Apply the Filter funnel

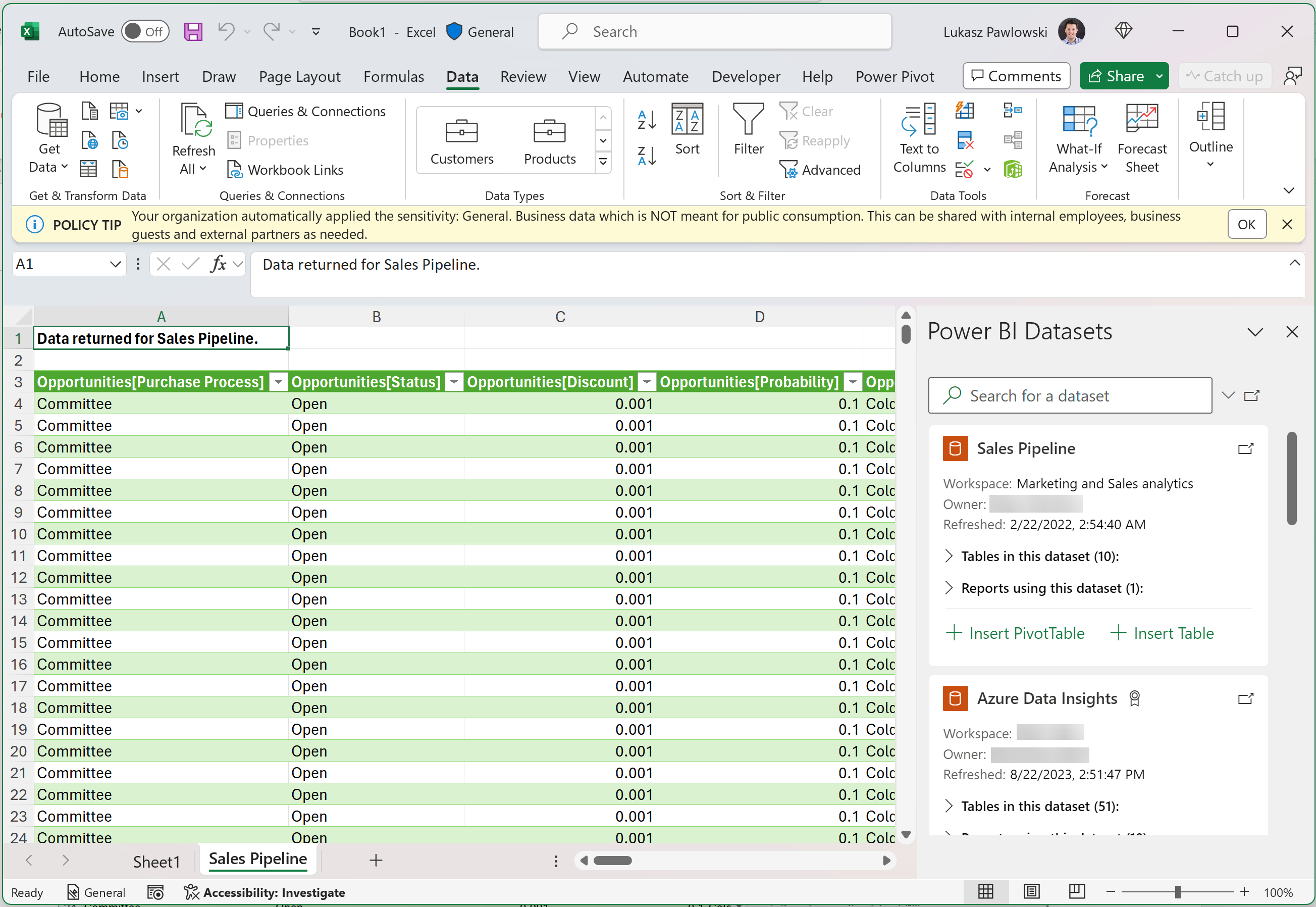pyautogui.click(x=749, y=130)
